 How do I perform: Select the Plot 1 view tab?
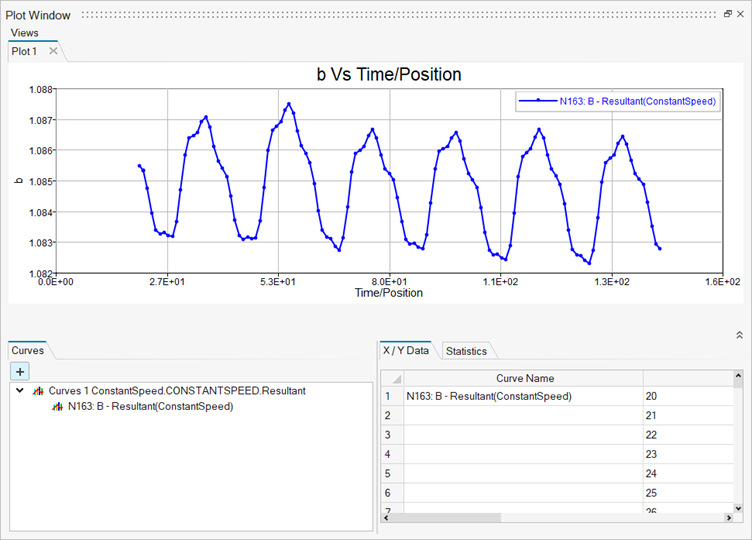click(x=24, y=51)
